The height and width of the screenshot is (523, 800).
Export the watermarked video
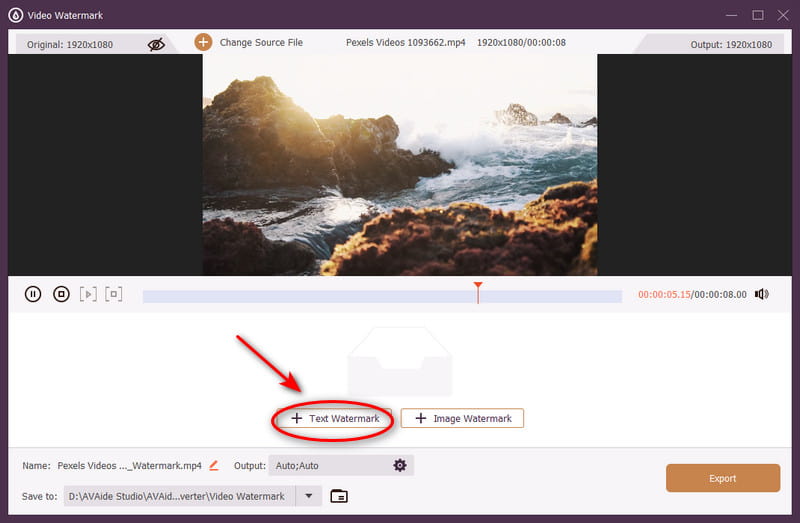click(x=722, y=478)
